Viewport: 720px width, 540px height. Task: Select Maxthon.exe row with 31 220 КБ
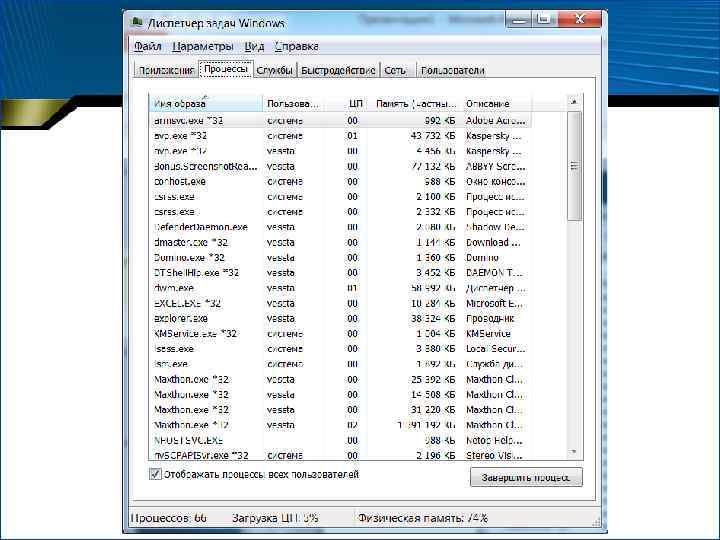(x=340, y=410)
